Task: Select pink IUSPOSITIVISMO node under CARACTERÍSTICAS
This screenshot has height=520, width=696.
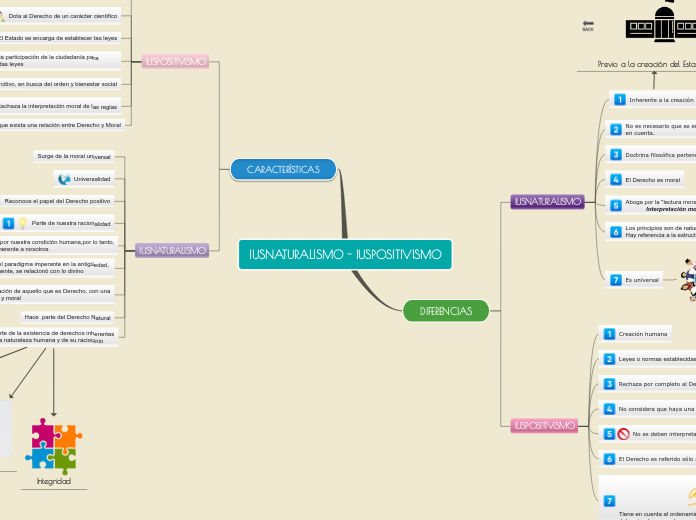Action: pyautogui.click(x=175, y=61)
